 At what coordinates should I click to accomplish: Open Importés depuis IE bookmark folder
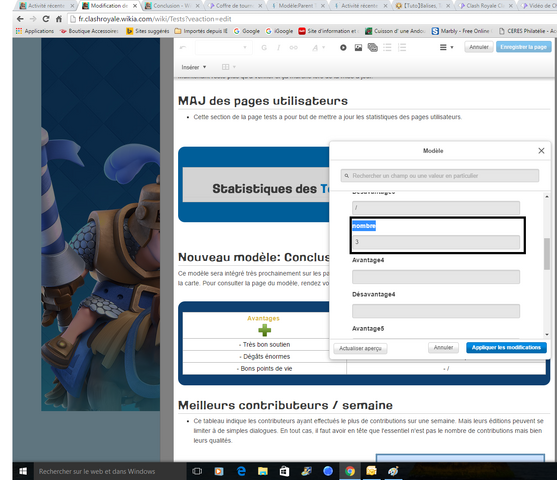(201, 31)
